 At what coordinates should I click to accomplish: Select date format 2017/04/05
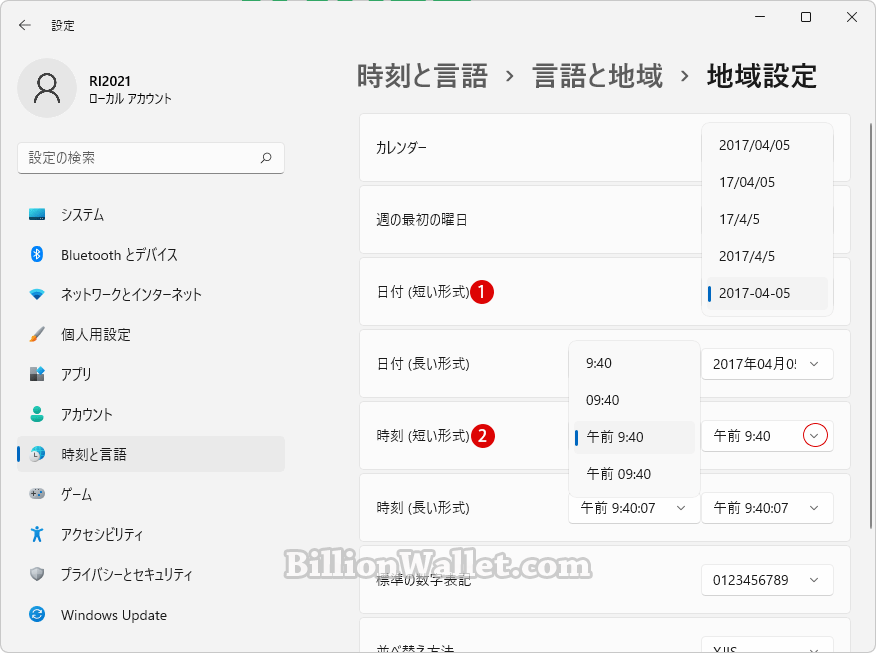767,145
